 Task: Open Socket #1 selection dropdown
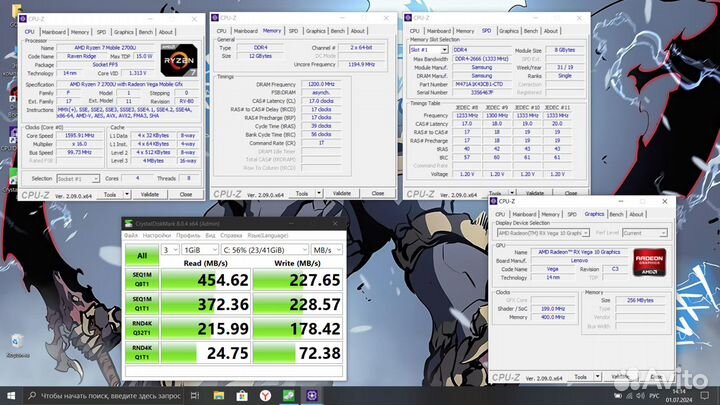point(78,178)
